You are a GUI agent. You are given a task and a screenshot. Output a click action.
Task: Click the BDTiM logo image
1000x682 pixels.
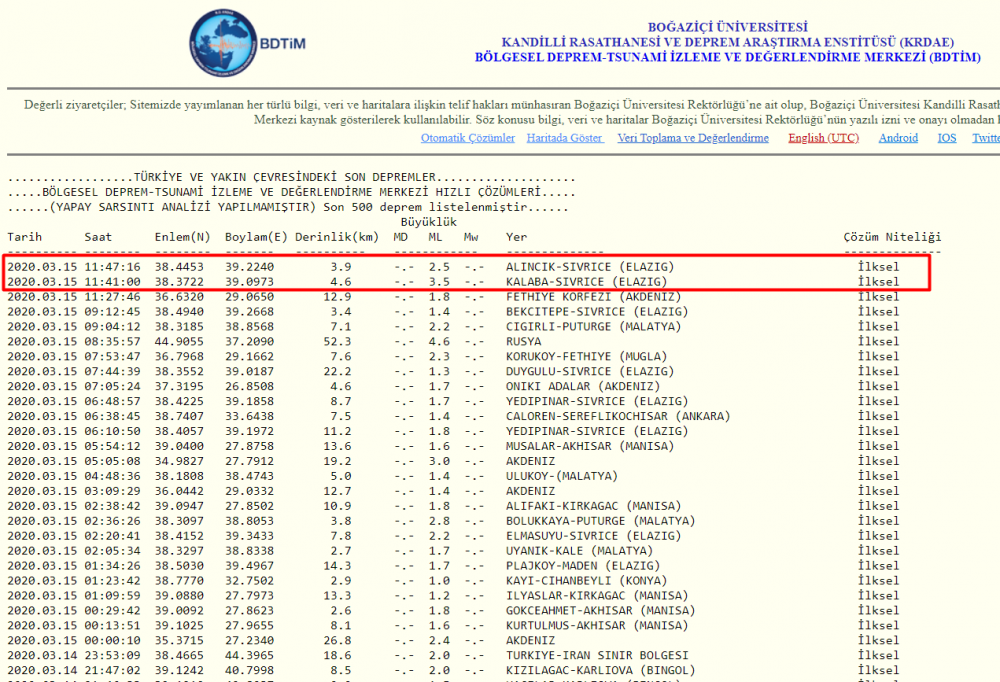pyautogui.click(x=236, y=45)
